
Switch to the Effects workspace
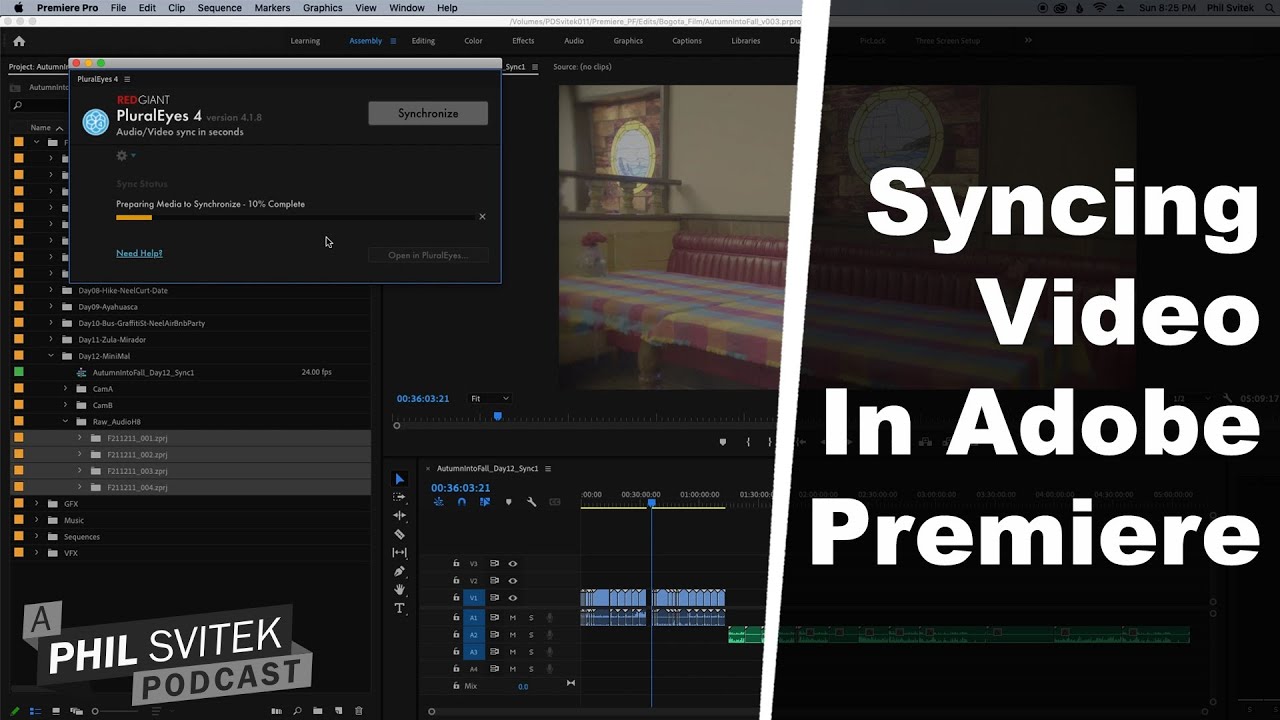523,41
